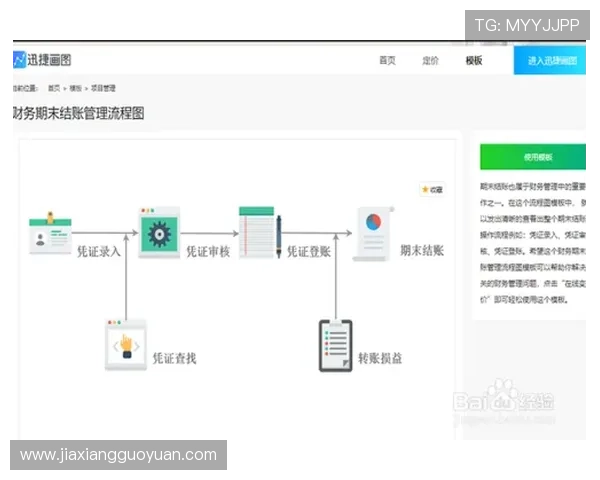Viewport: 600px width, 480px height.
Task: Click the blue 进入迅捷画图 button
Action: coord(549,60)
